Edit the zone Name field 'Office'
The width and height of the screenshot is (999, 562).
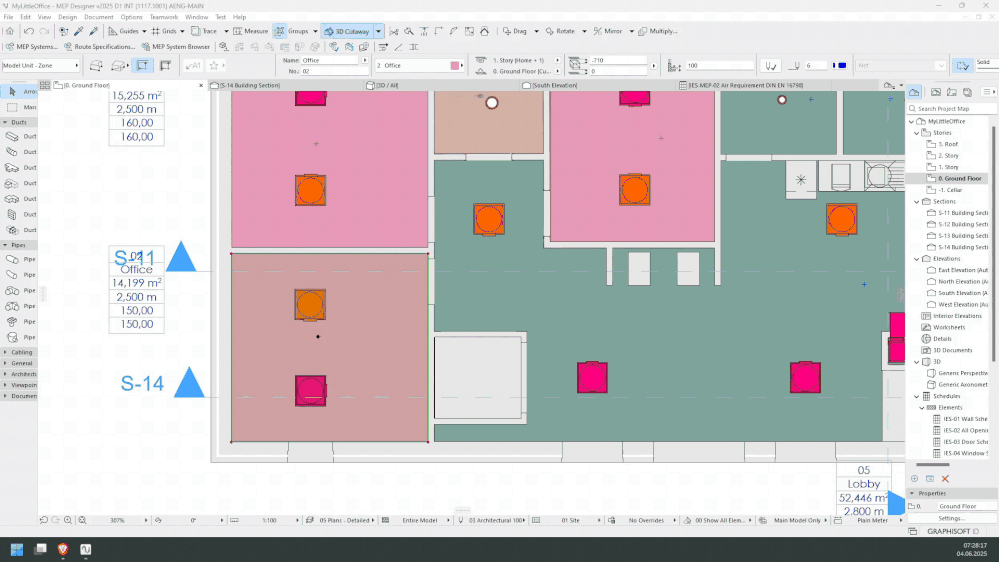tap(331, 60)
